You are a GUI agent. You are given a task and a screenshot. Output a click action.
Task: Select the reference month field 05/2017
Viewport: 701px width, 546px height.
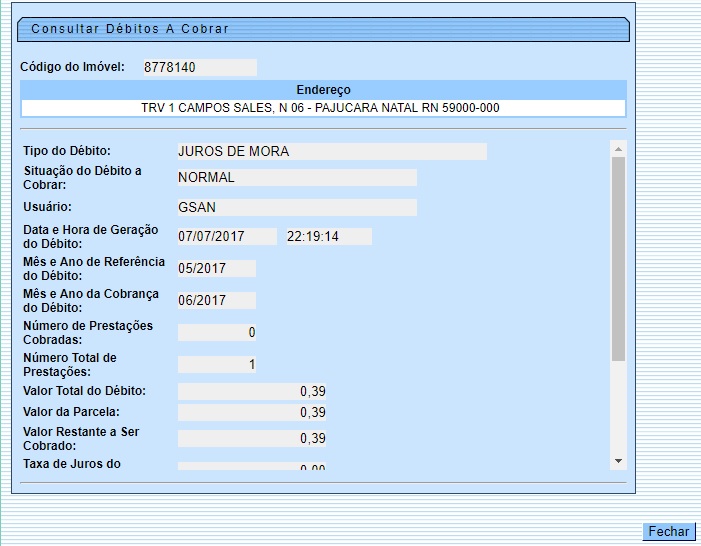[x=216, y=269]
